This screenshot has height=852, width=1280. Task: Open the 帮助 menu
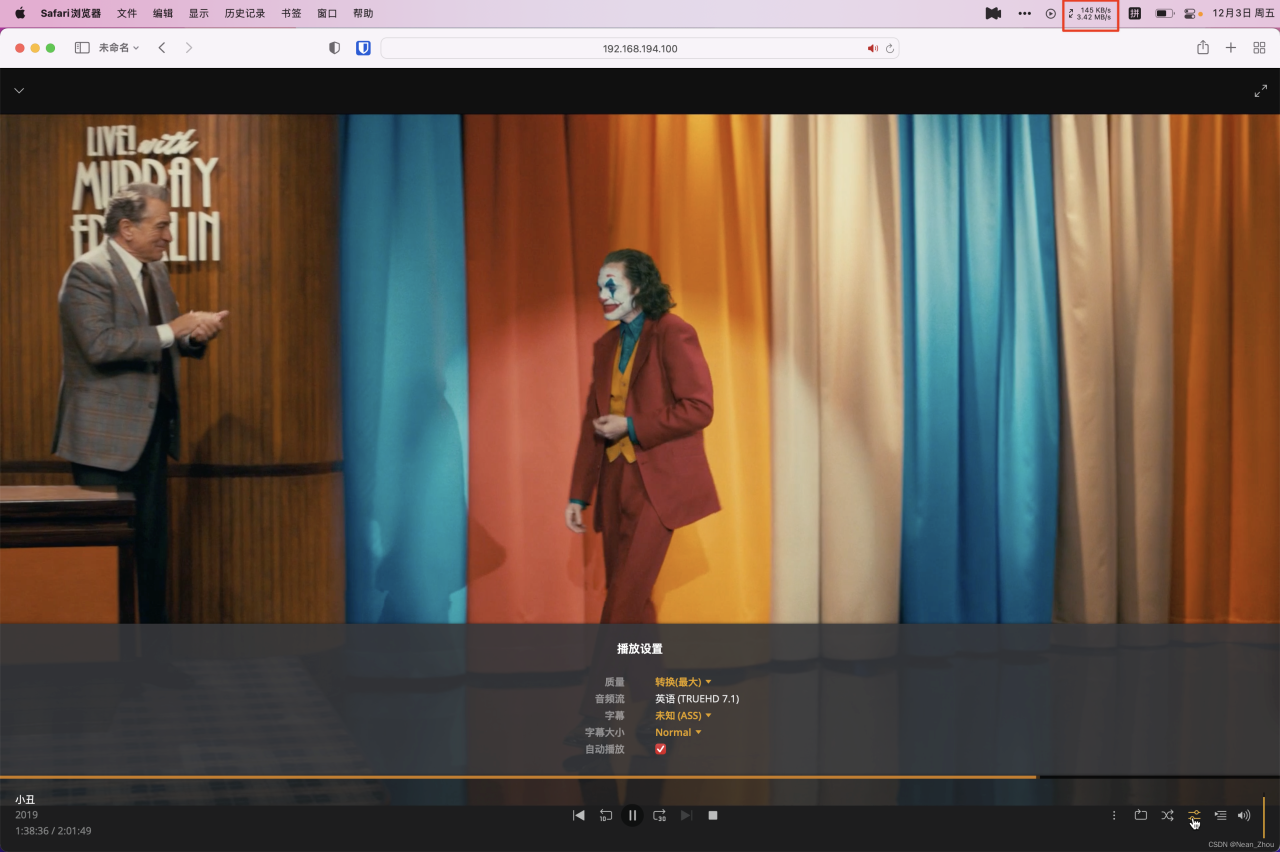[363, 13]
